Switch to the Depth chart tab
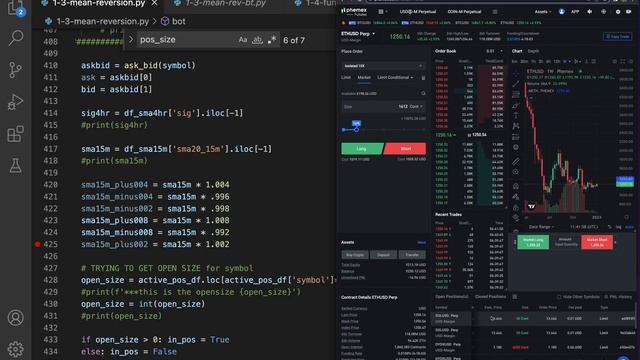The width and height of the screenshot is (640, 360). [x=533, y=51]
